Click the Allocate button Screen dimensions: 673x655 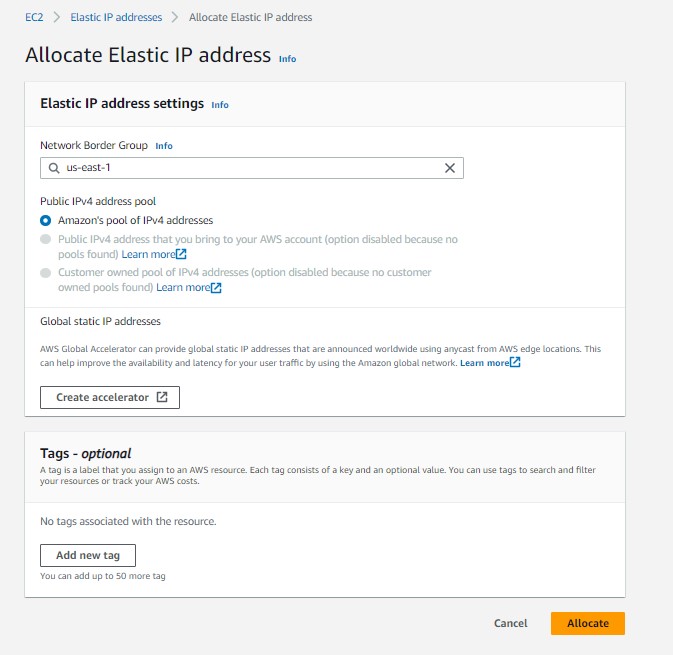tap(587, 623)
